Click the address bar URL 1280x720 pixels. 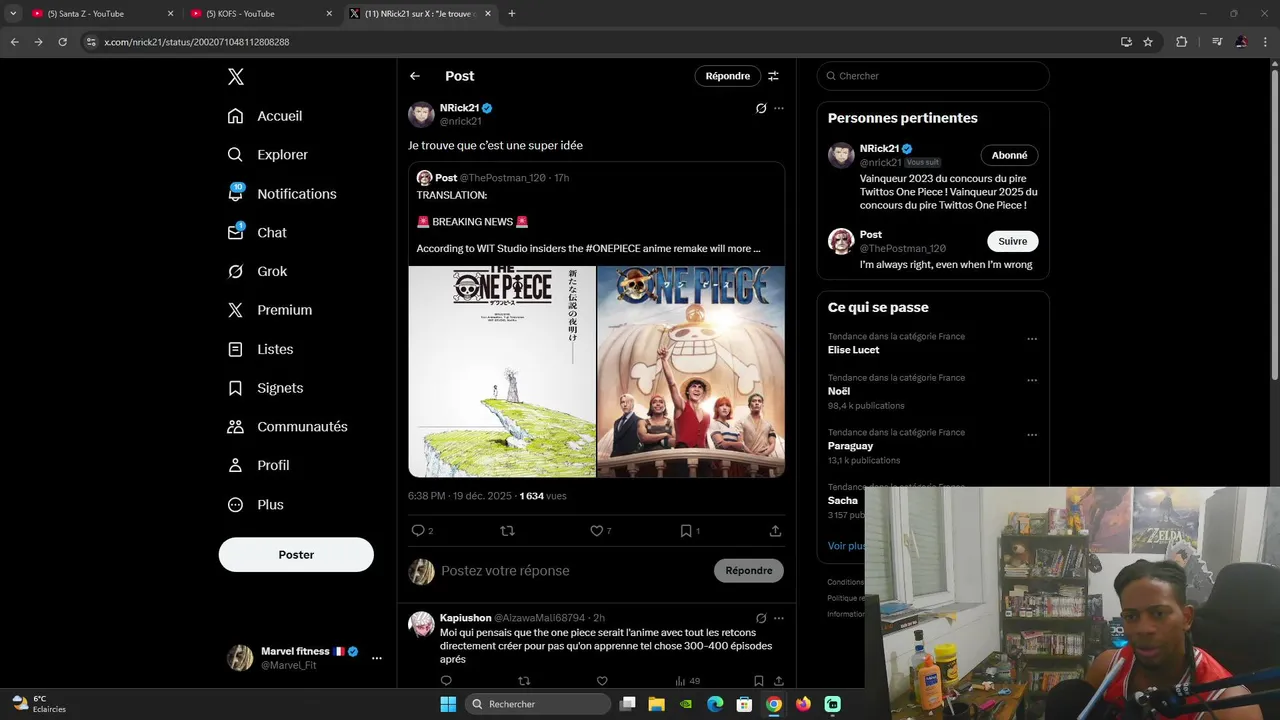pyautogui.click(x=197, y=42)
